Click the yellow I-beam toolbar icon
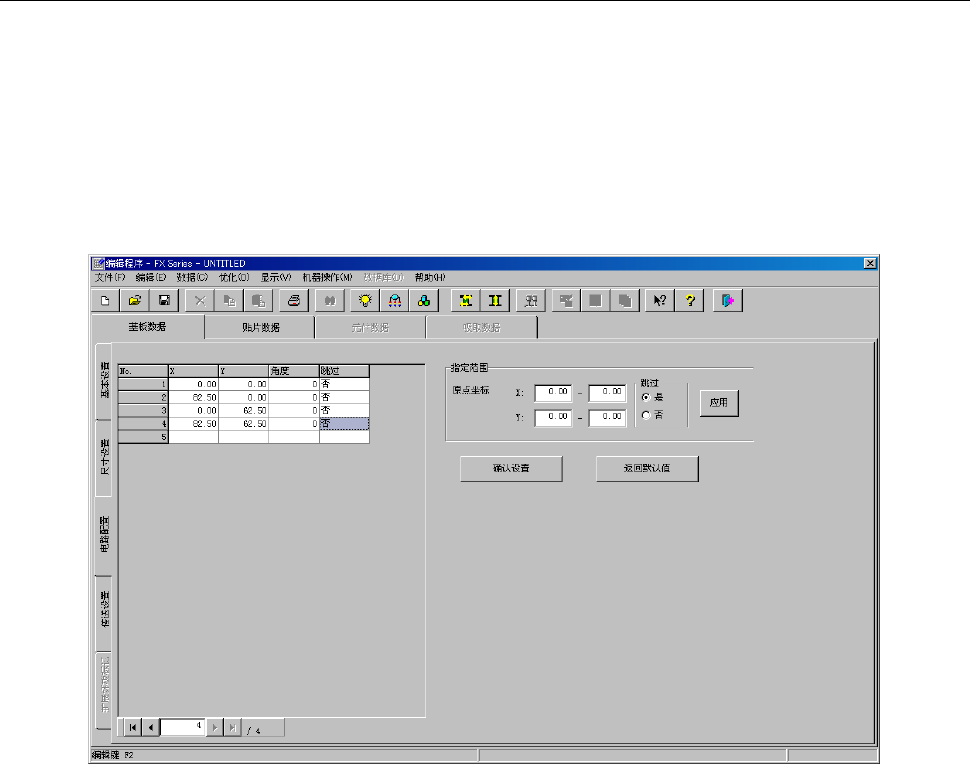 click(496, 301)
